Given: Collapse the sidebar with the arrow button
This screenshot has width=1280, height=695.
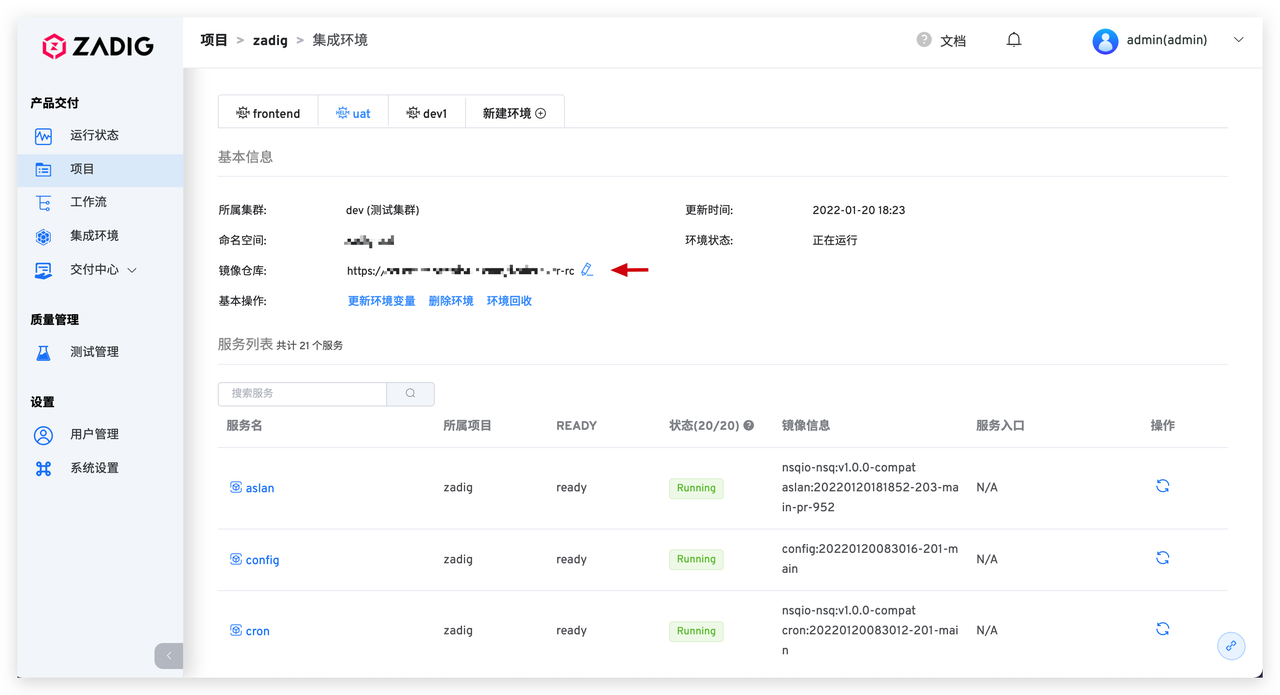Looking at the screenshot, I should coord(169,655).
